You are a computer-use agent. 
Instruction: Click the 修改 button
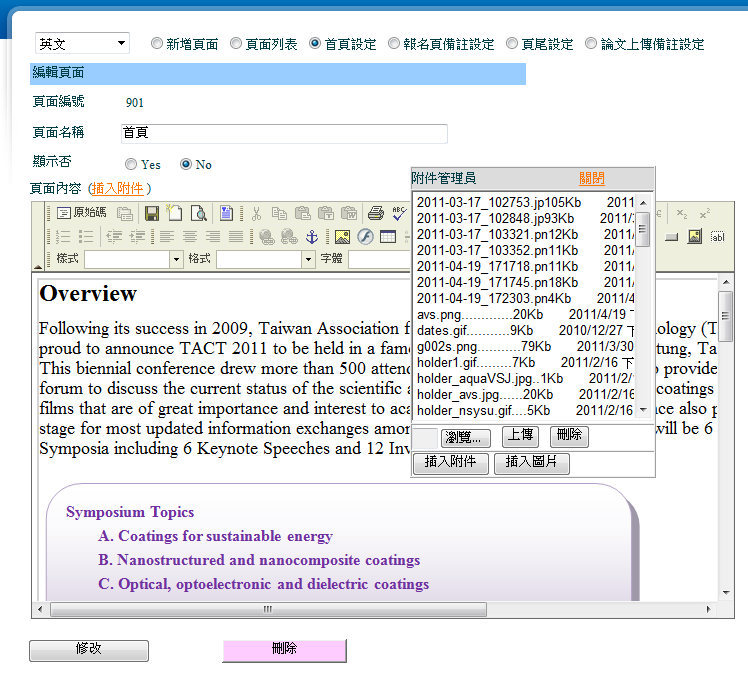(x=89, y=649)
